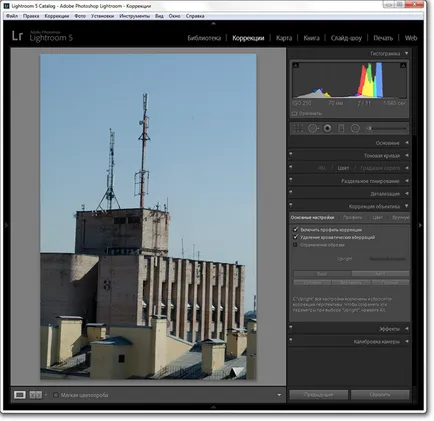Open toolbar content dropdown arrow at right
This screenshot has width=434, height=421.
[279, 395]
